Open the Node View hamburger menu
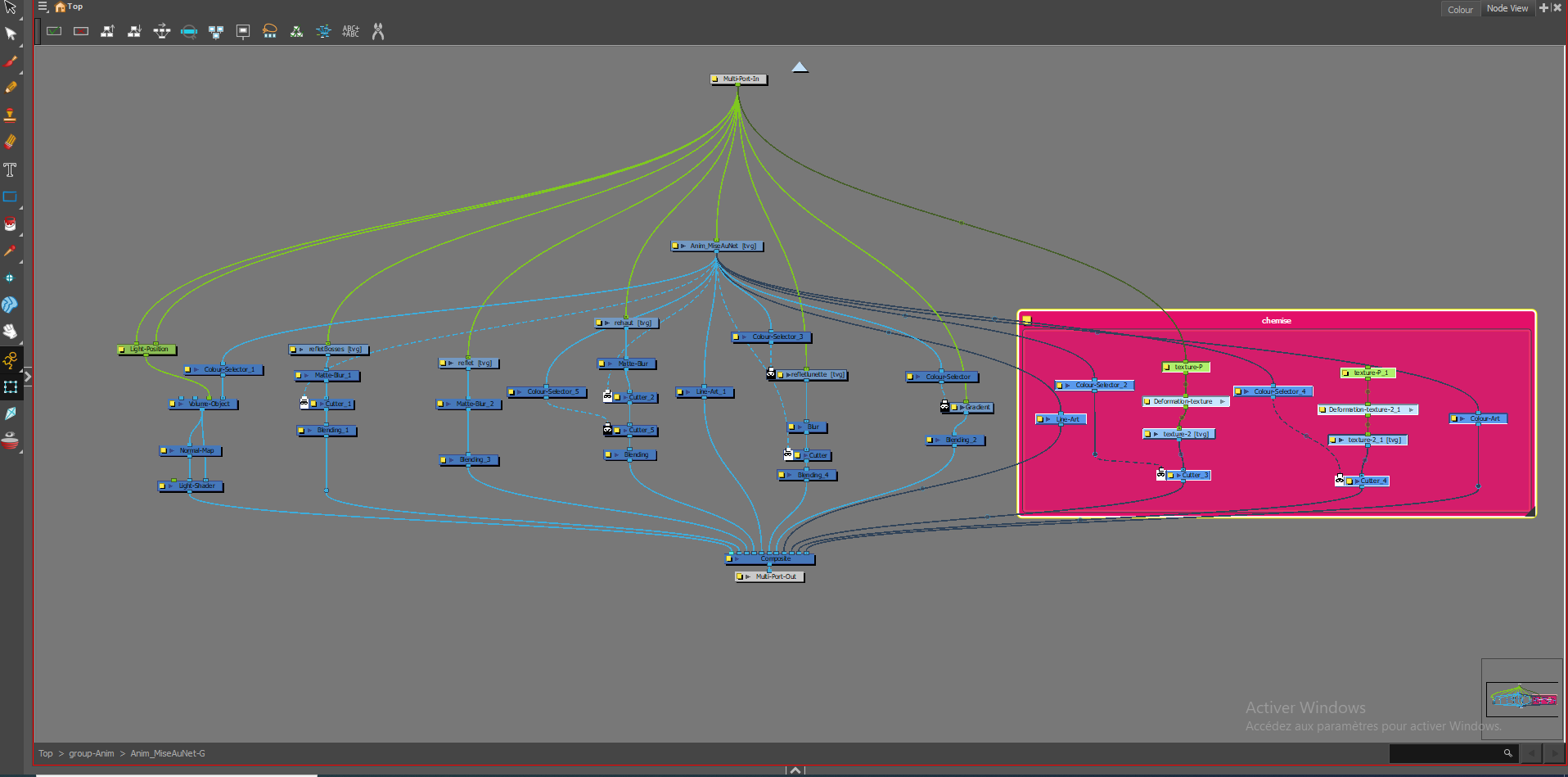Screen dimensions: 1568x777 pos(43,7)
